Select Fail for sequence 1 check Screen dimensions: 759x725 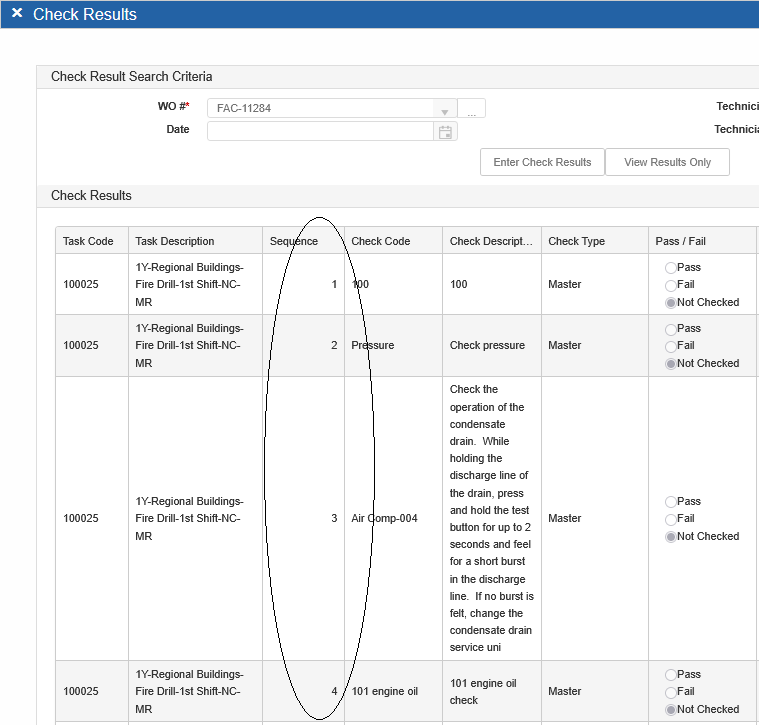[670, 285]
